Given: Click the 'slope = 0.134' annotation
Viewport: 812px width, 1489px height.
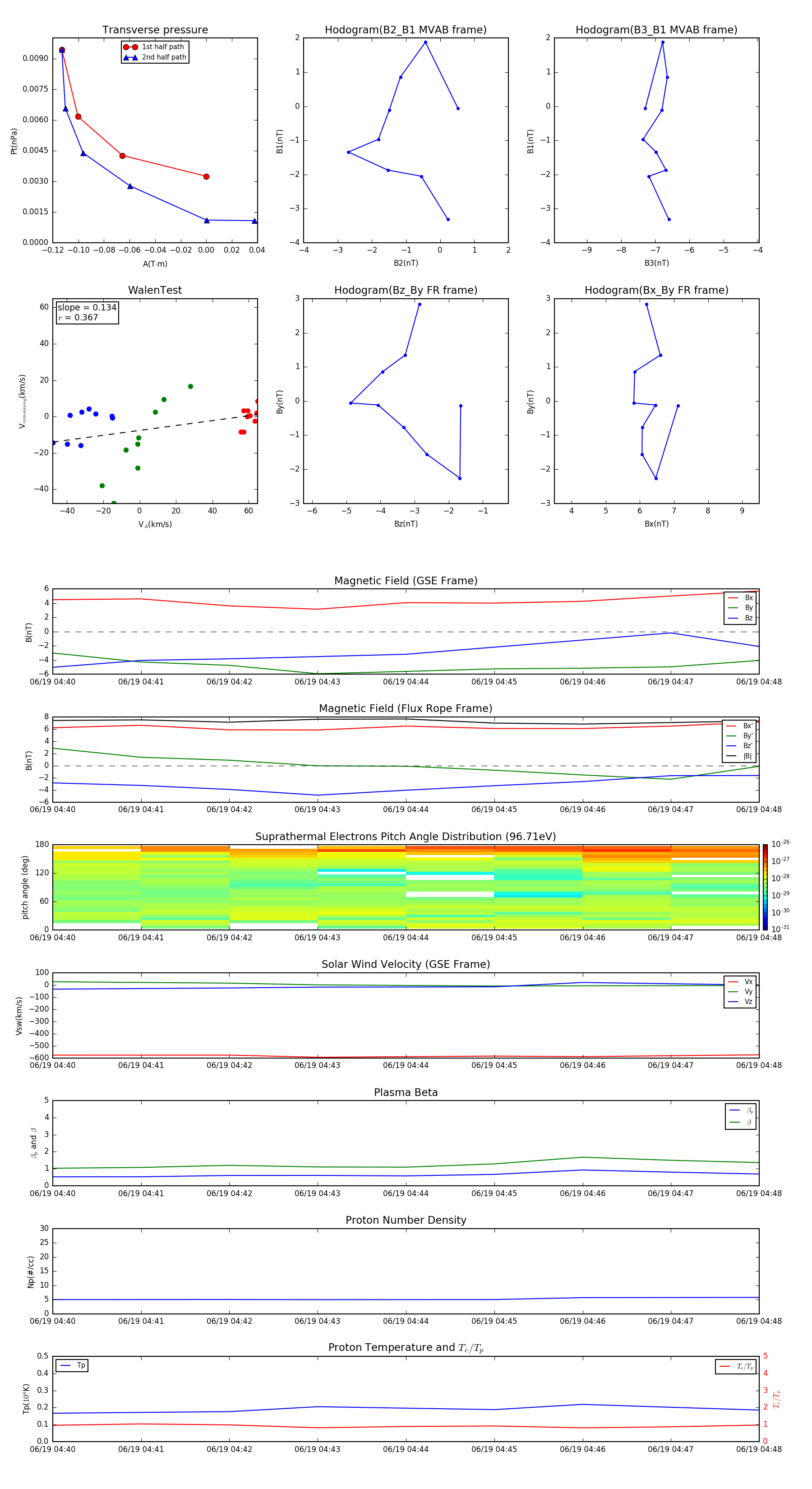Looking at the screenshot, I should [87, 308].
